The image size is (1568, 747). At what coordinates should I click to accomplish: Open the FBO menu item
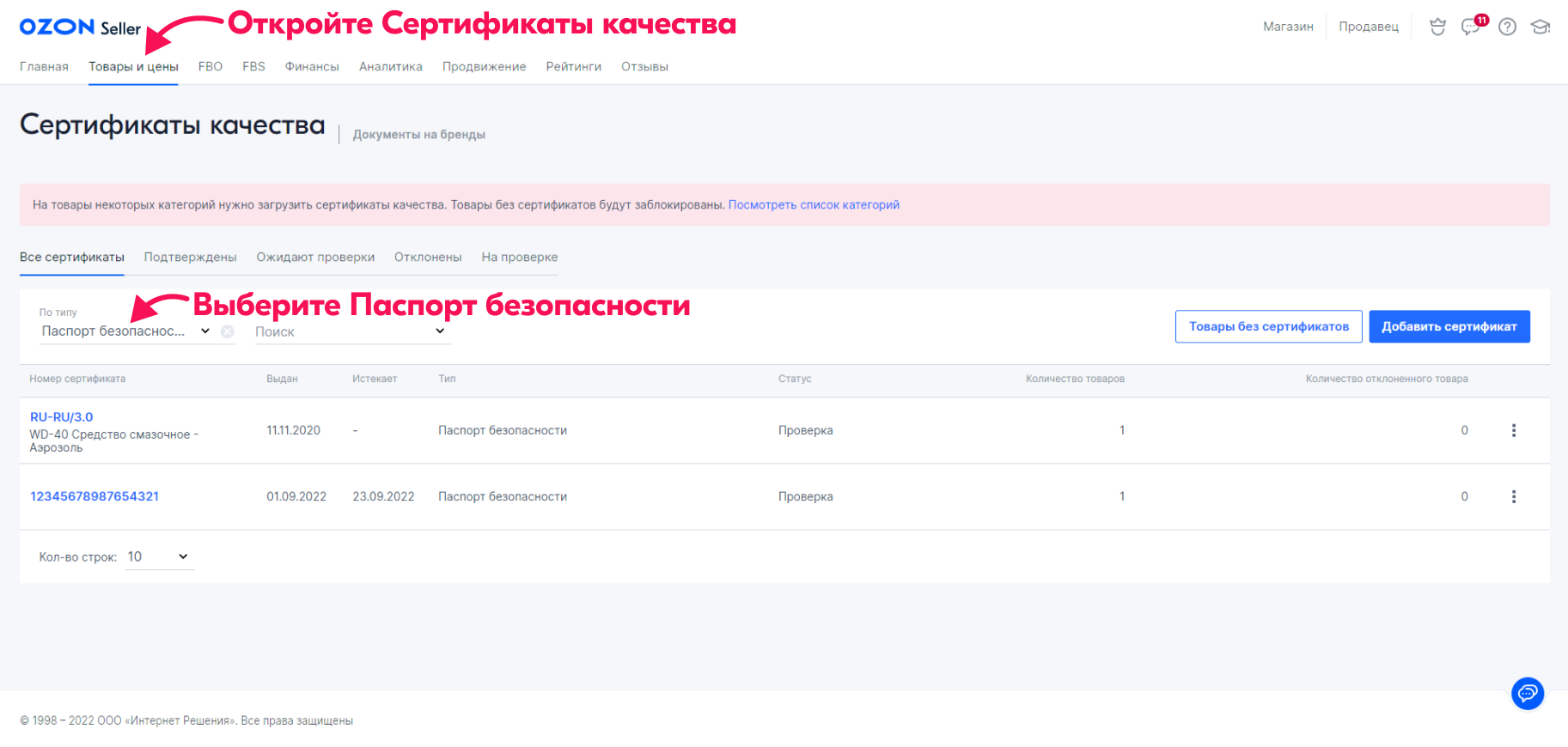[x=210, y=66]
